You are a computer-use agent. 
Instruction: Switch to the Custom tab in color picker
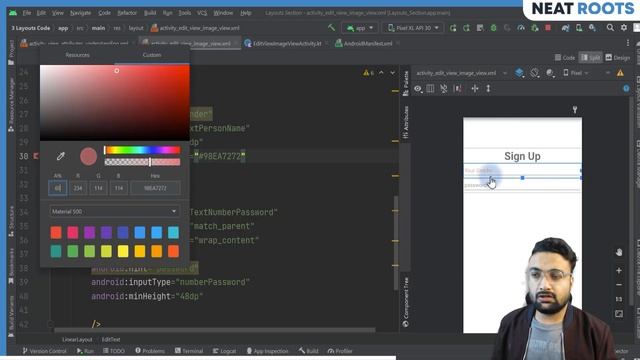point(152,55)
